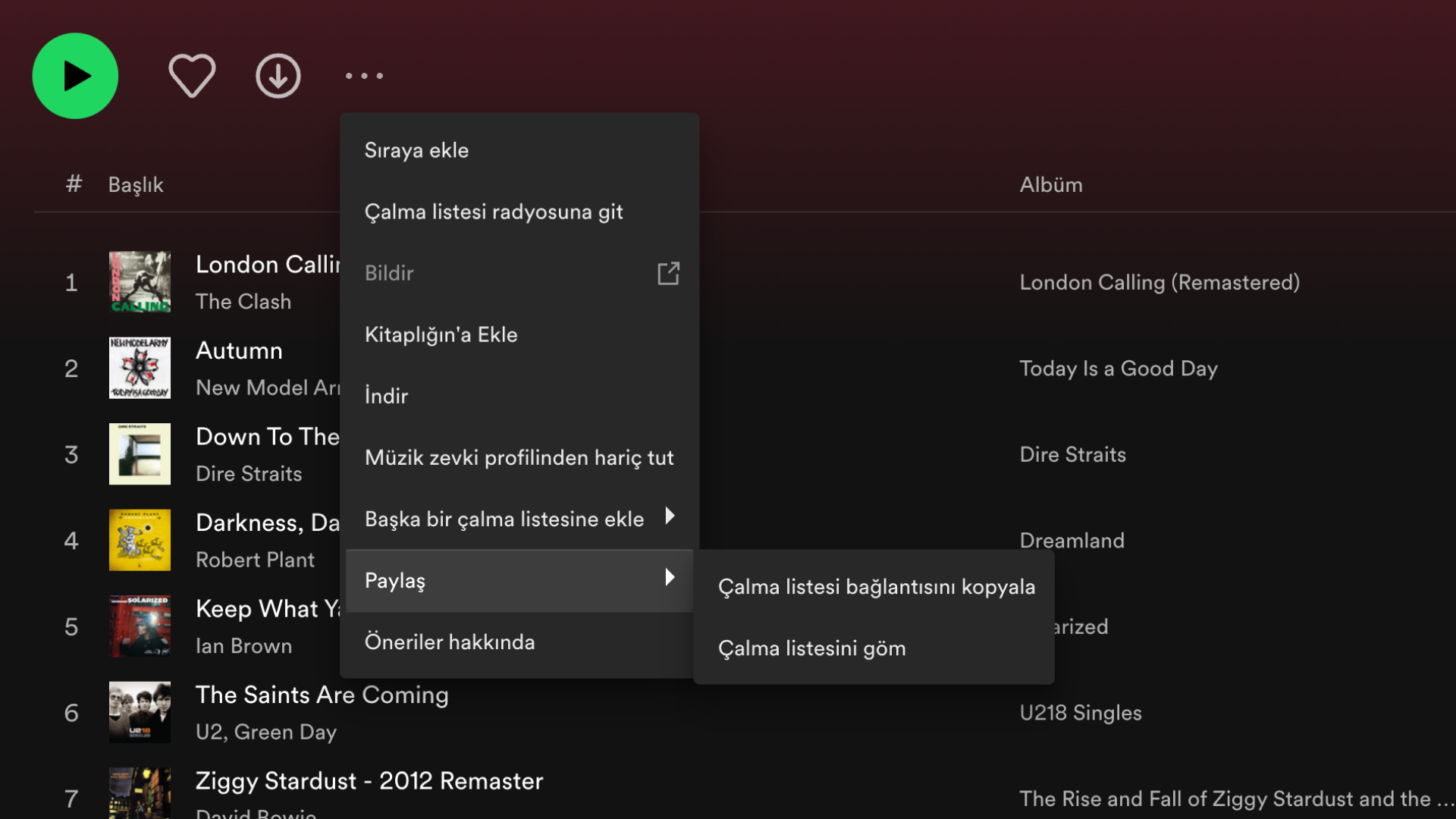This screenshot has width=1456, height=819.
Task: Click the external link icon next to Bildir
Action: click(667, 273)
